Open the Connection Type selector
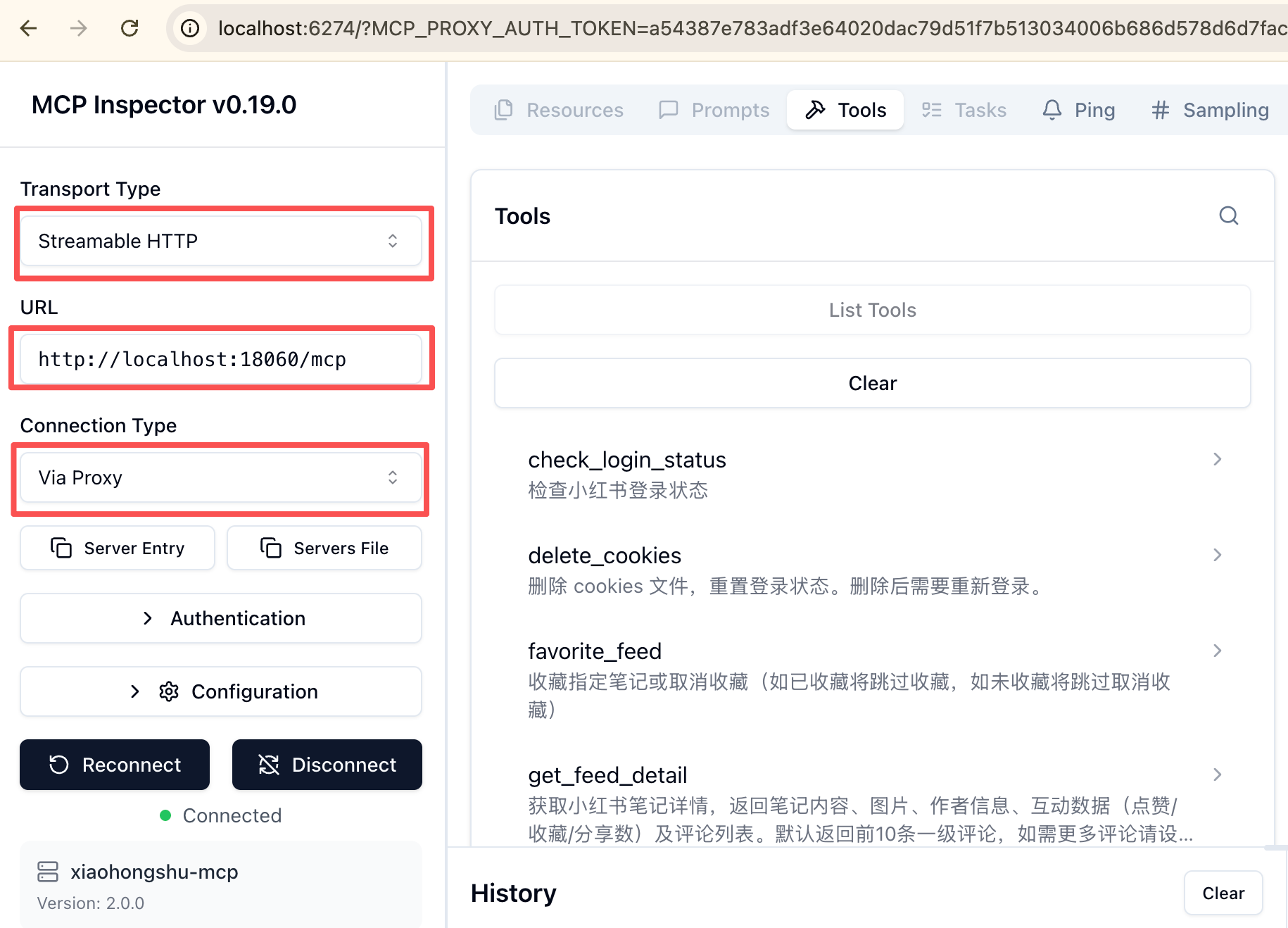Viewport: 1288px width, 928px height. click(x=222, y=477)
